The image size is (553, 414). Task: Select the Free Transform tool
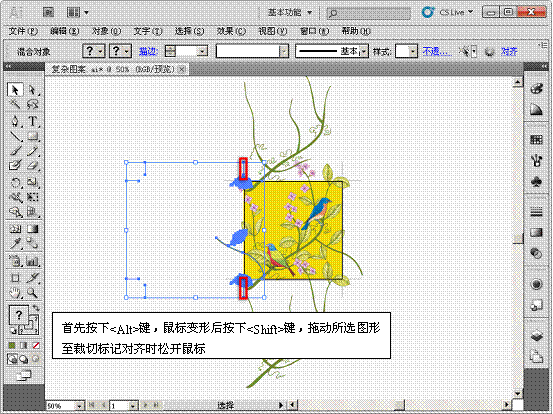[32, 197]
